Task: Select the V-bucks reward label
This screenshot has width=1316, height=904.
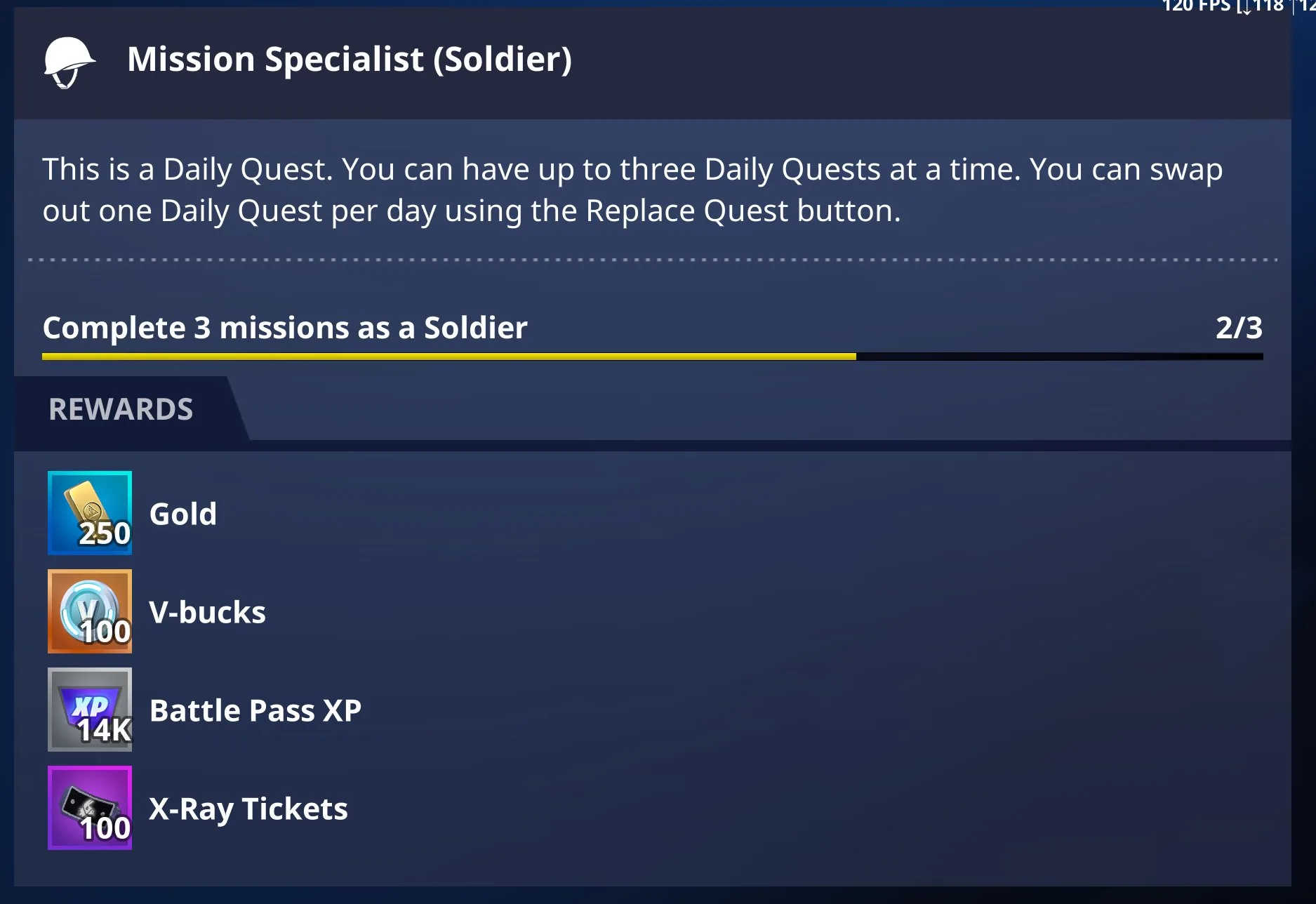Action: (208, 612)
